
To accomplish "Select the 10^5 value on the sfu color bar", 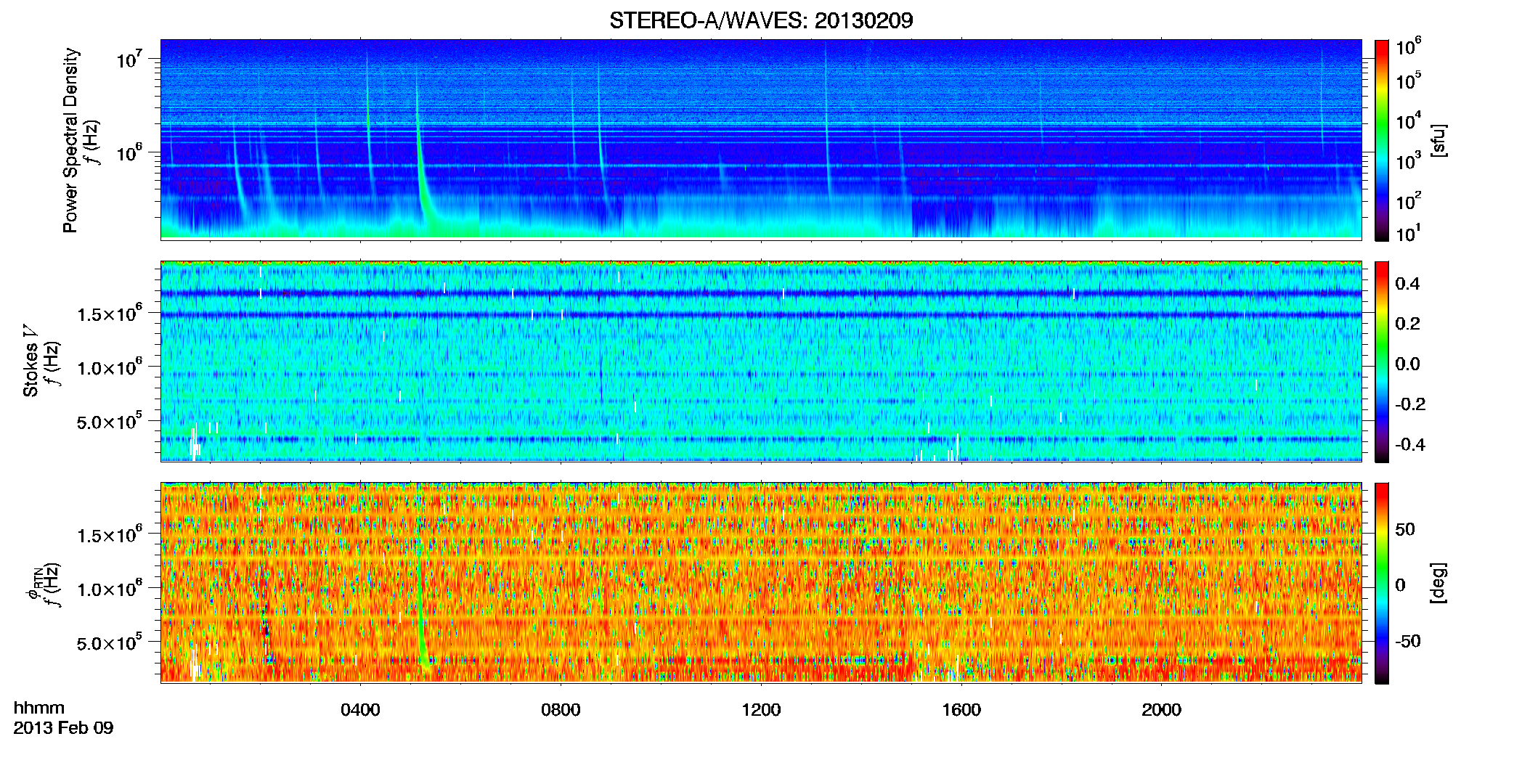I will 1409,80.
